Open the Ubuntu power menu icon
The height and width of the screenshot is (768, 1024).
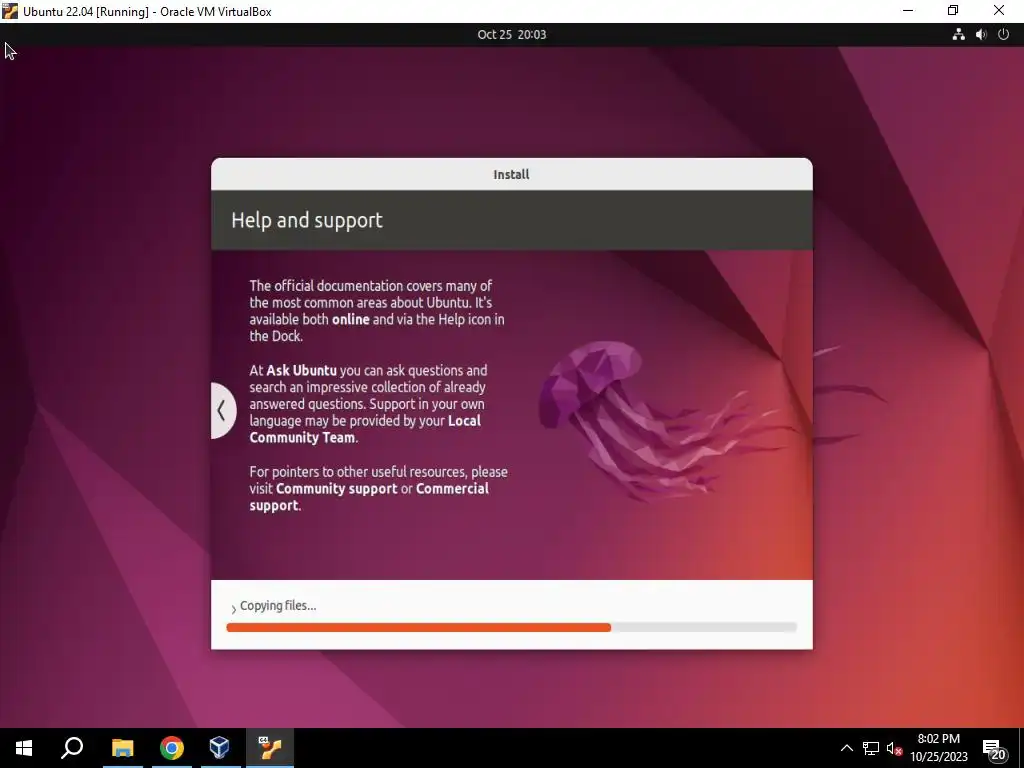click(1004, 35)
